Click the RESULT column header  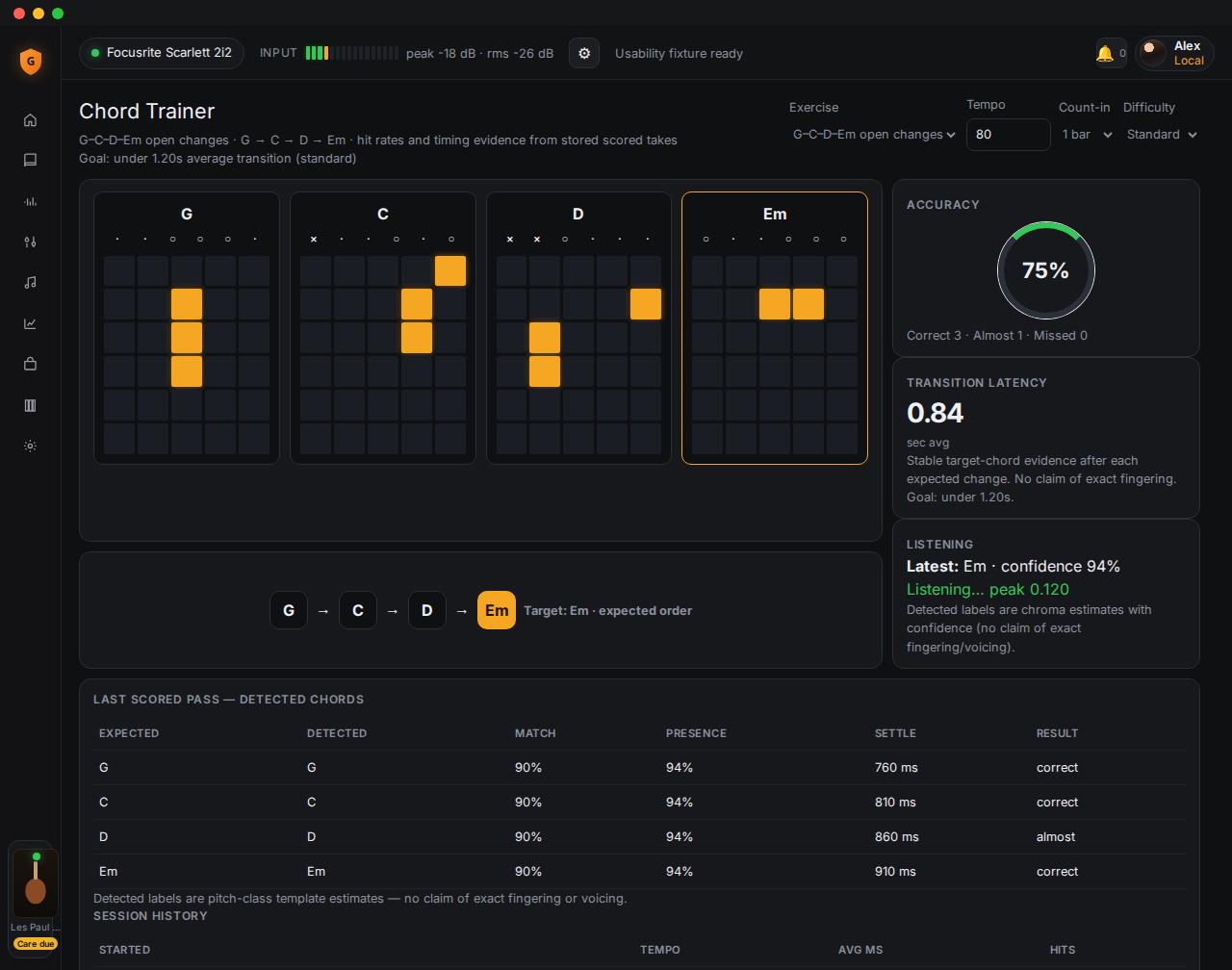[x=1057, y=733]
